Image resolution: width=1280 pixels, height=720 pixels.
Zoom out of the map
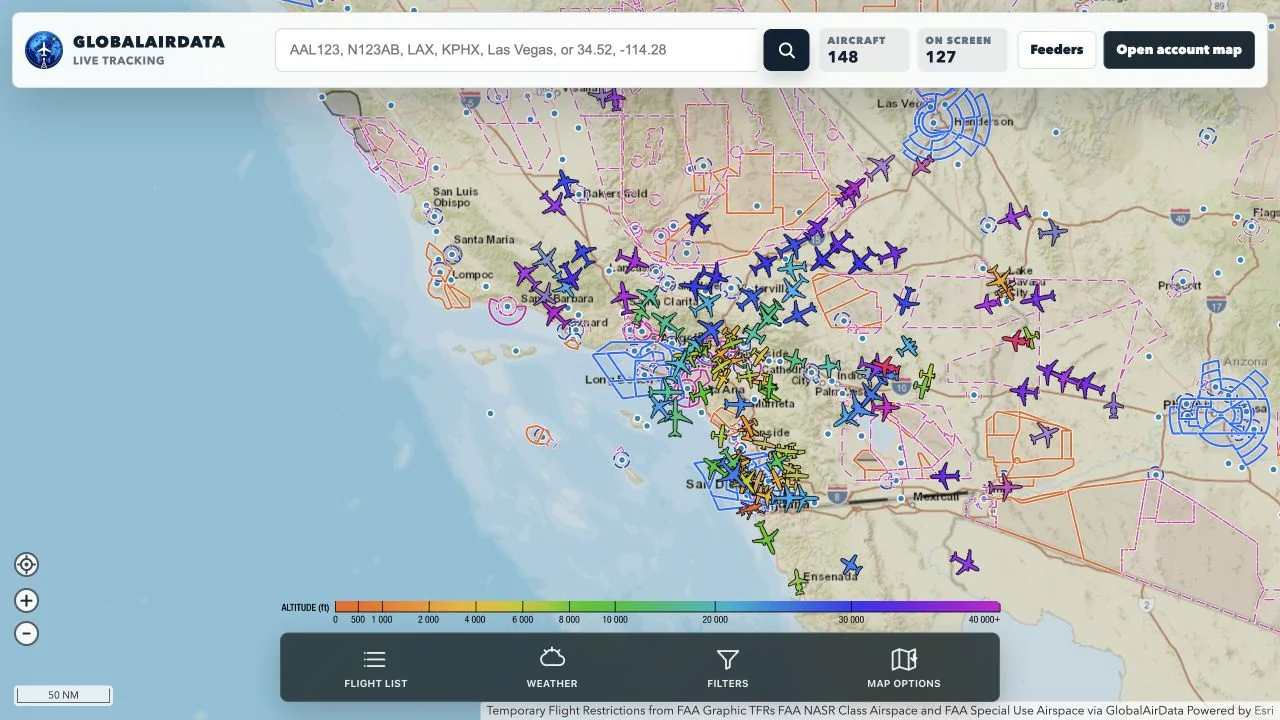click(26, 633)
